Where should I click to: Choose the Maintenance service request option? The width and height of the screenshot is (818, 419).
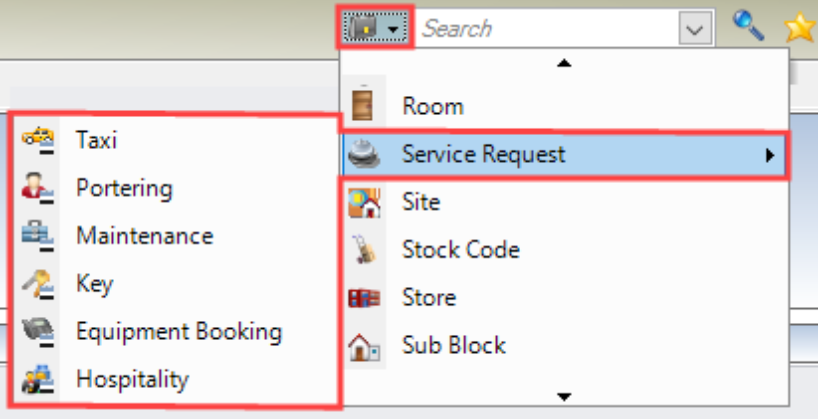click(144, 236)
